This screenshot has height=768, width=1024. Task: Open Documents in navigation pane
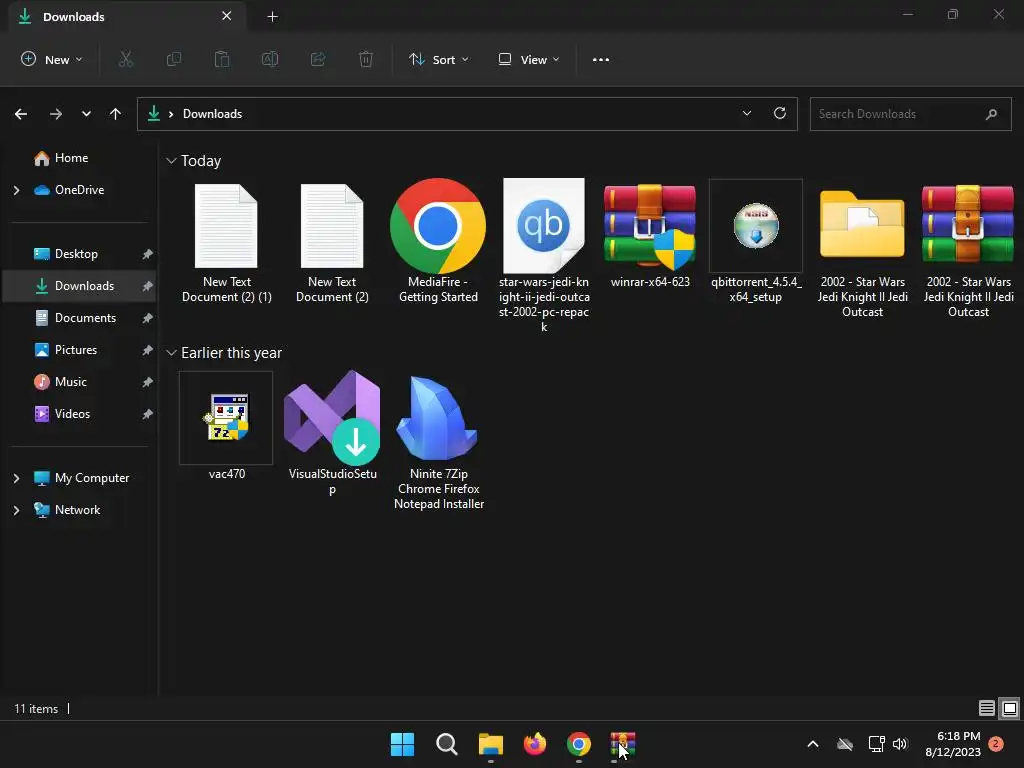point(86,318)
